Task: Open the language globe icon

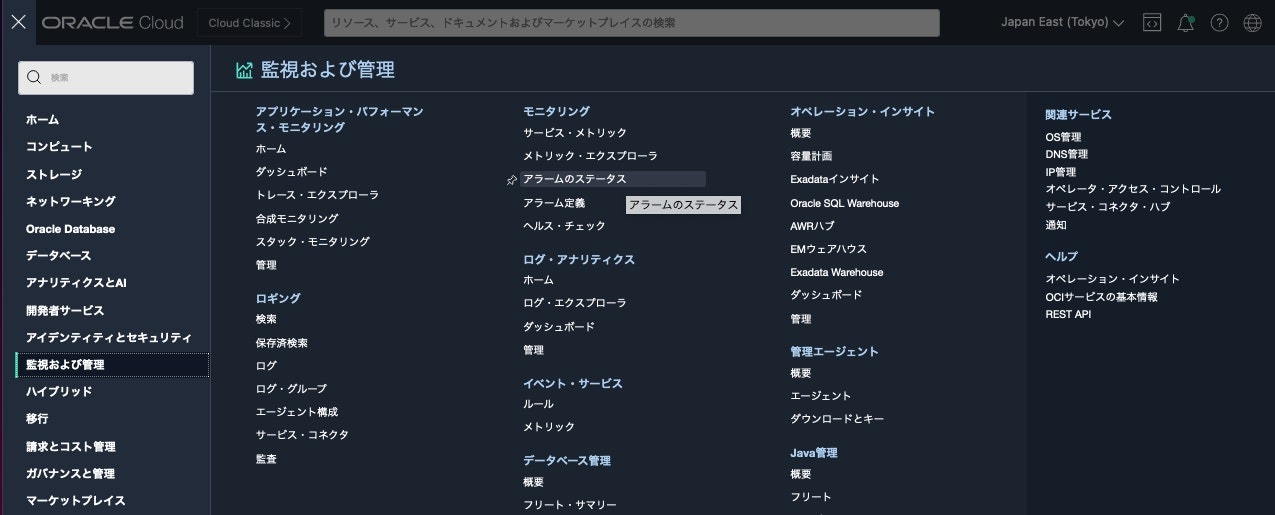Action: 1252,23
